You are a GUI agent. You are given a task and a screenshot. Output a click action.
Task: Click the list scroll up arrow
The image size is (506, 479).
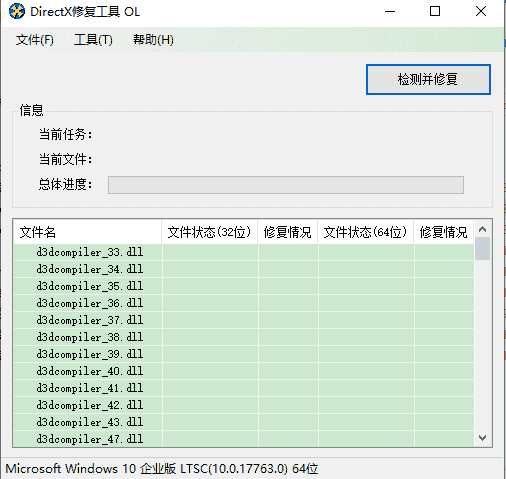coord(482,229)
